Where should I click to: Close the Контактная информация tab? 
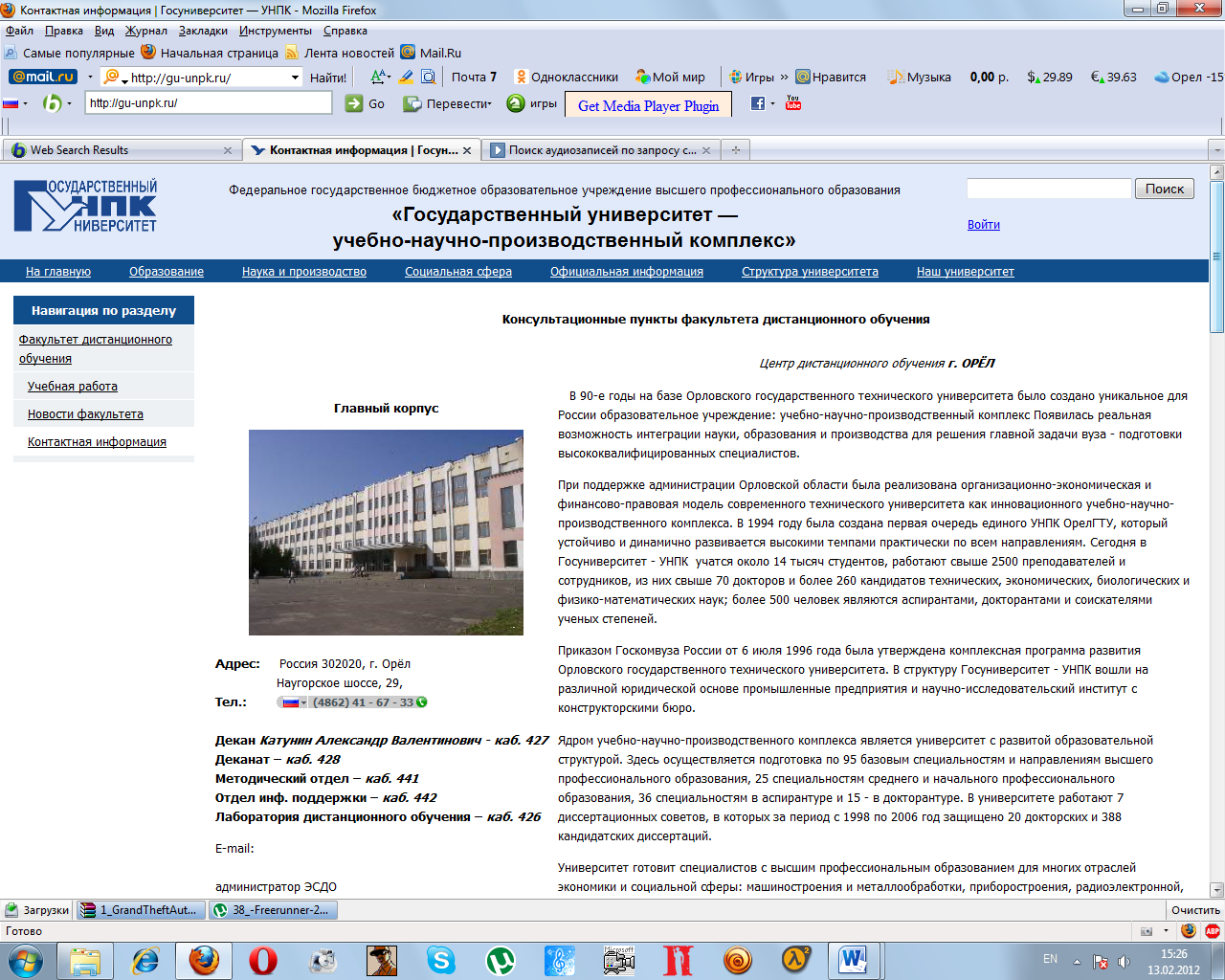tap(467, 150)
